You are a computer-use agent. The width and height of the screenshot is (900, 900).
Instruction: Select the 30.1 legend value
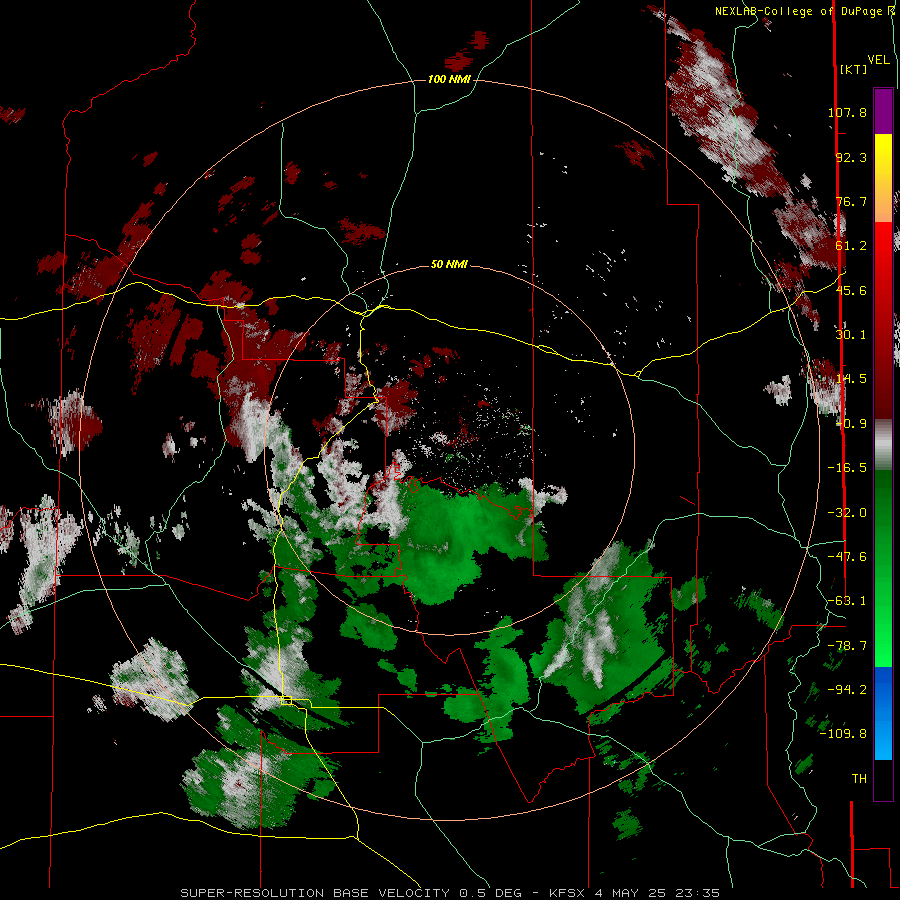coord(851,335)
